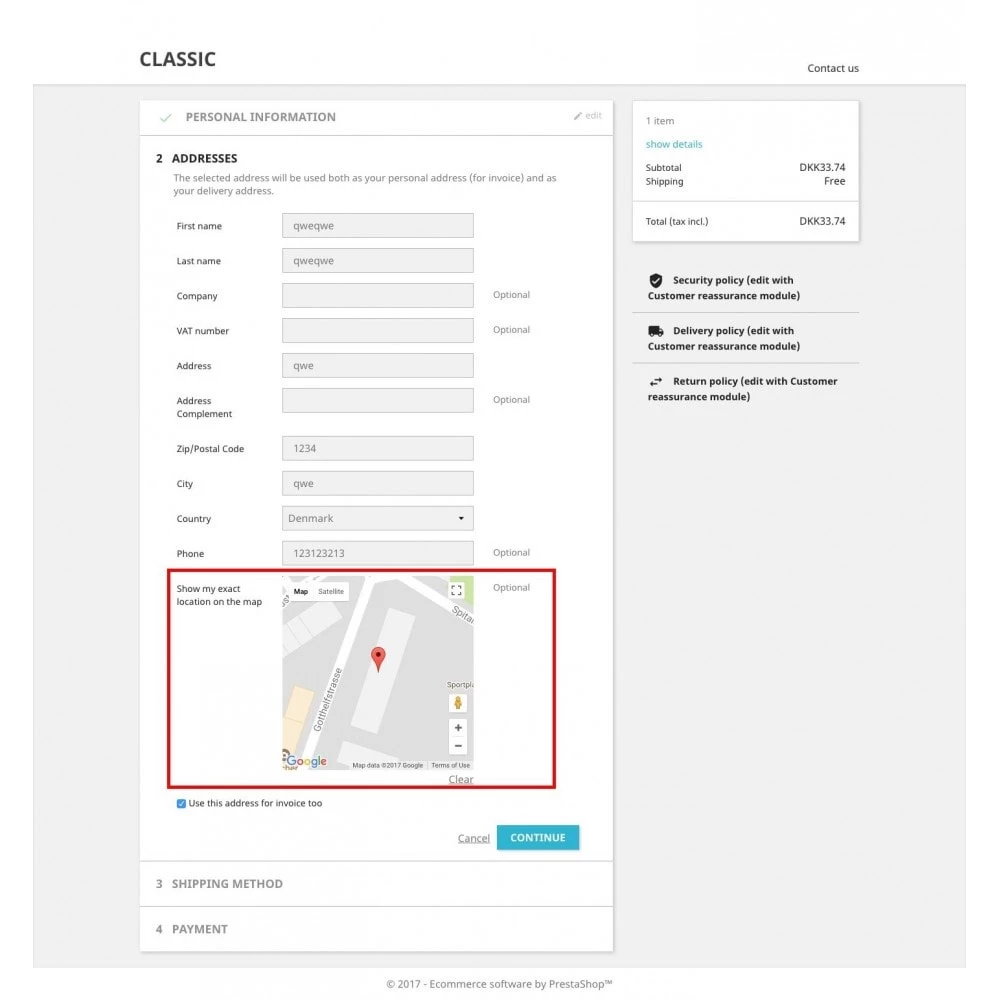This screenshot has height=1000, width=1000.
Task: Focus the First name field
Action: pos(378,226)
